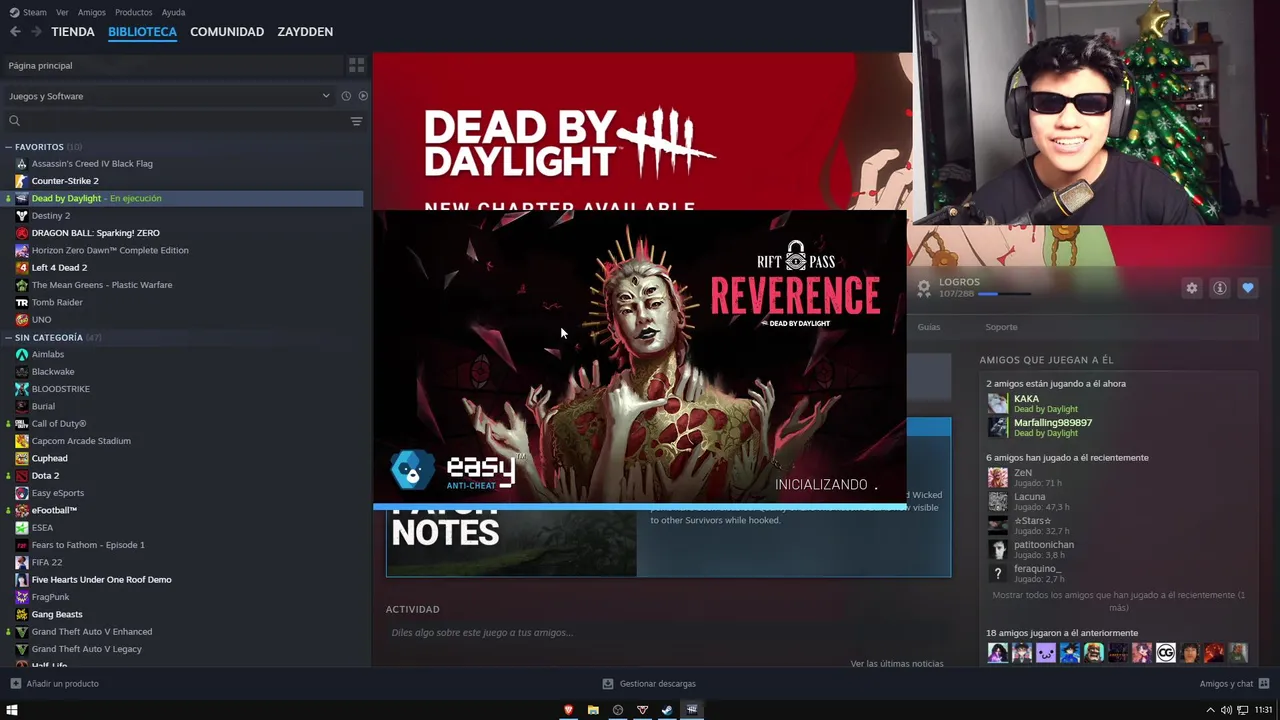
Task: Select Left 4 Dead 2 icon
Action: point(22,268)
